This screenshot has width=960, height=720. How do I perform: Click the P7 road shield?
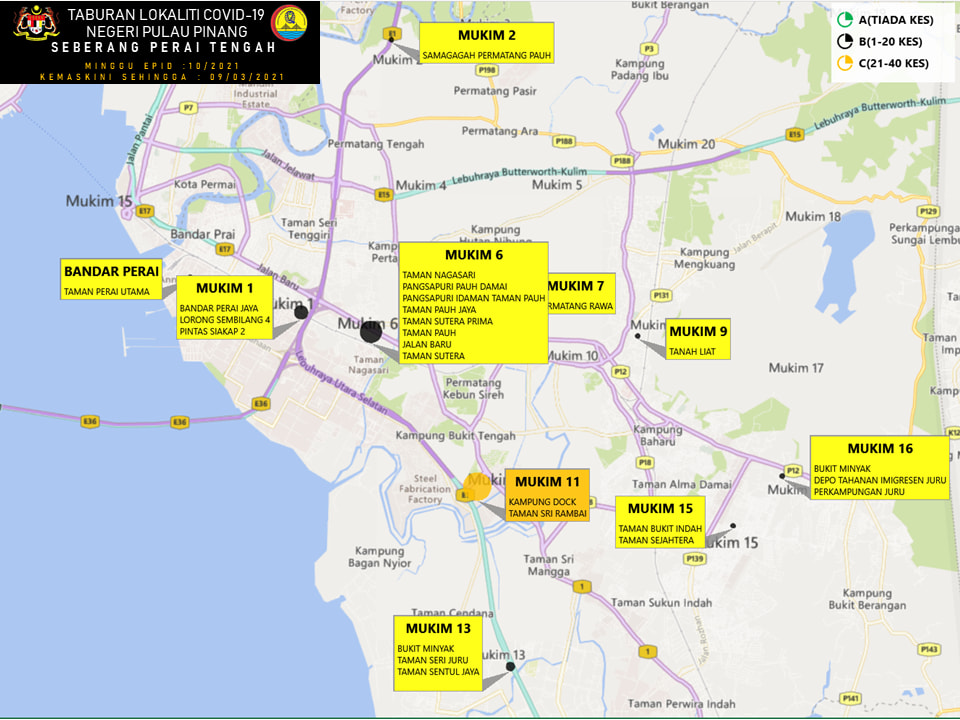[188, 108]
